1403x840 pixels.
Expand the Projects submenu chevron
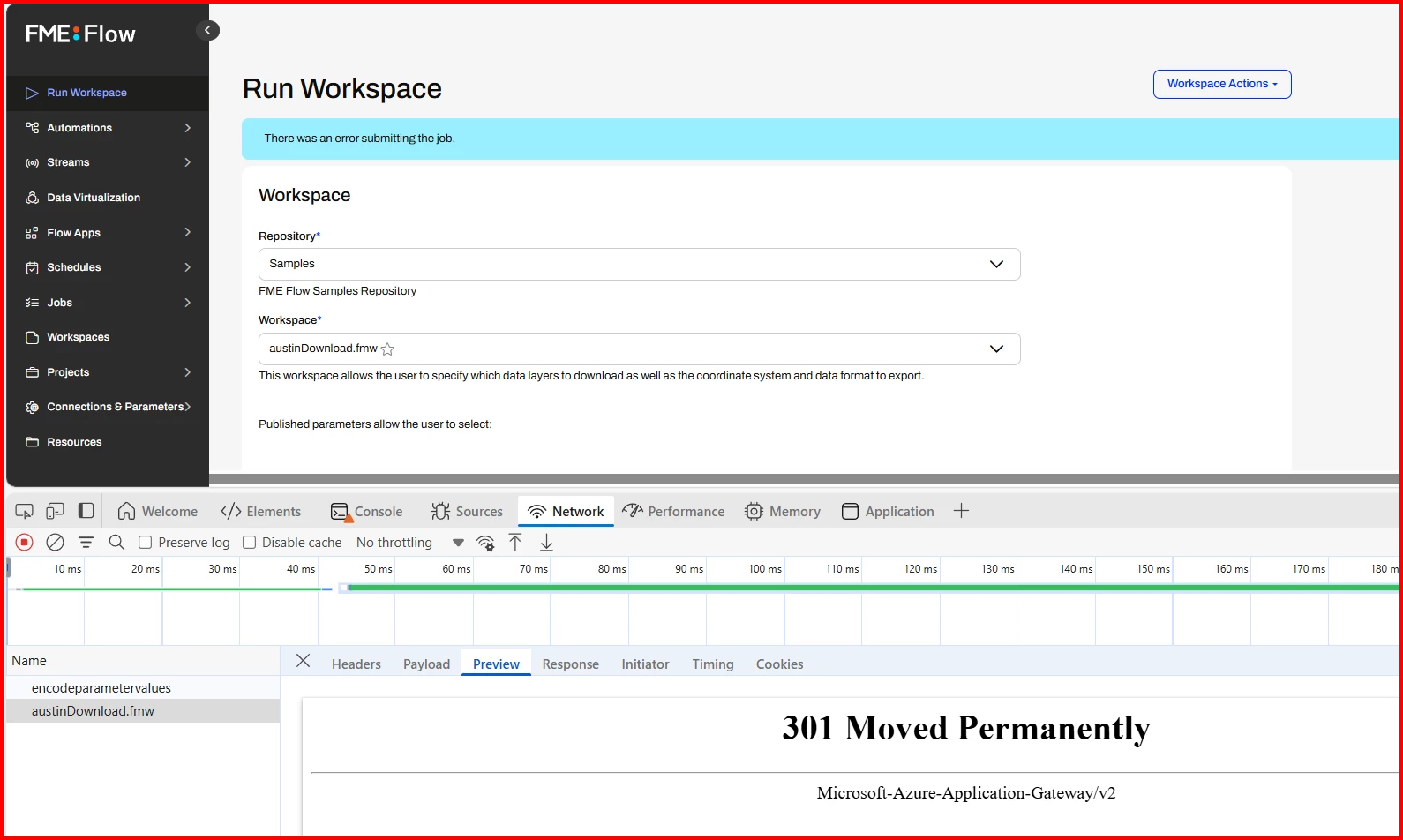click(187, 372)
